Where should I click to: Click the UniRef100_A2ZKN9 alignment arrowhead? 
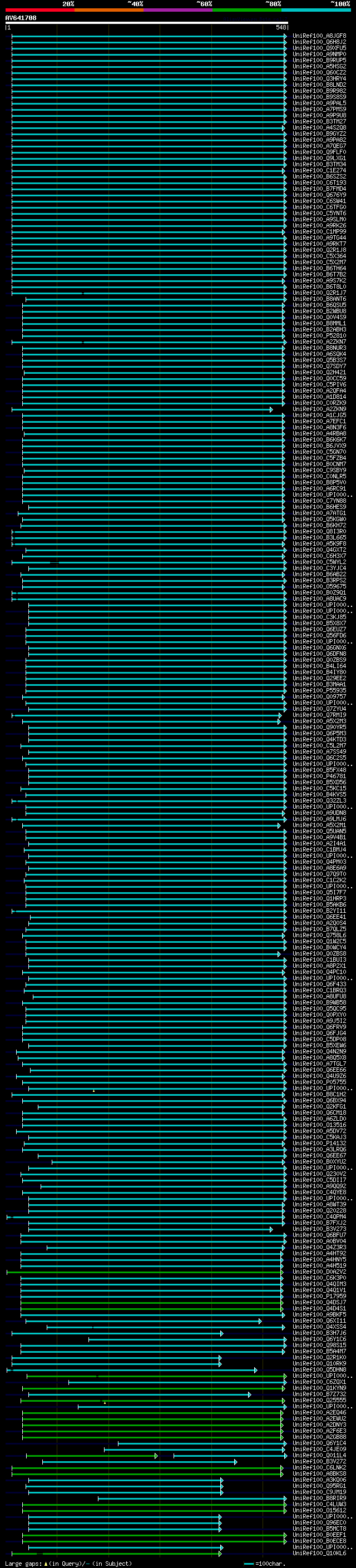pos(271,409)
